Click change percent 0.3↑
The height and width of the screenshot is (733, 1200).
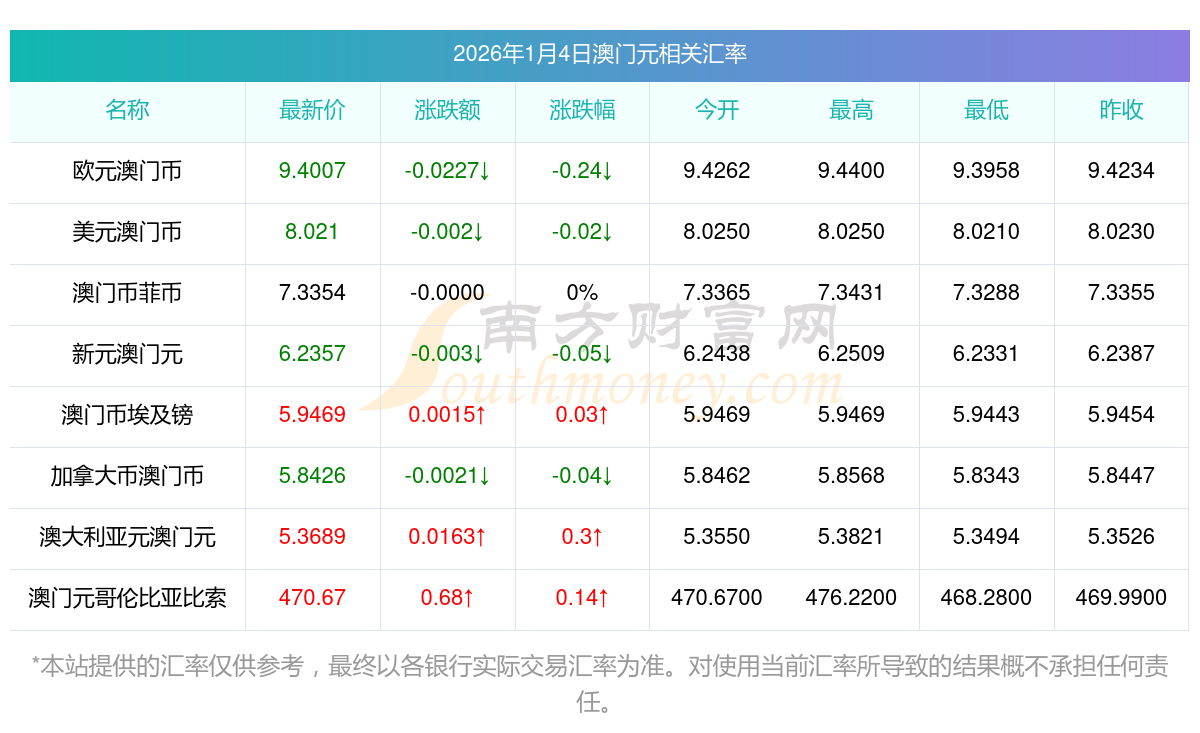[582, 537]
